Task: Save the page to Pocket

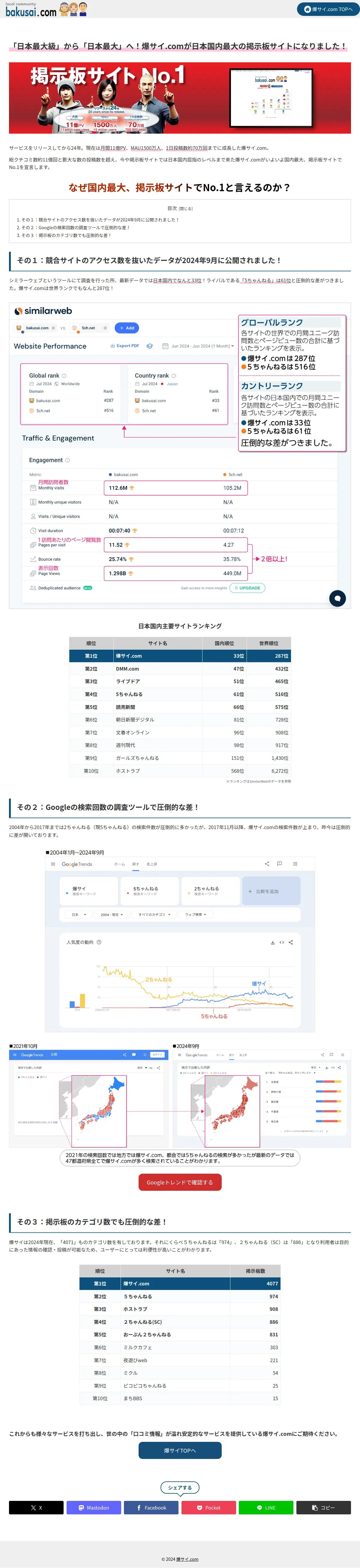Action: (x=208, y=1508)
